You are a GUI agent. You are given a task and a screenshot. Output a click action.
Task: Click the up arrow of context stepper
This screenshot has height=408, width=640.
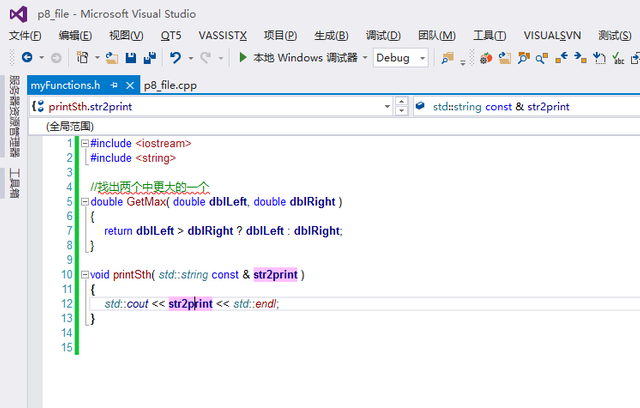[x=402, y=102]
